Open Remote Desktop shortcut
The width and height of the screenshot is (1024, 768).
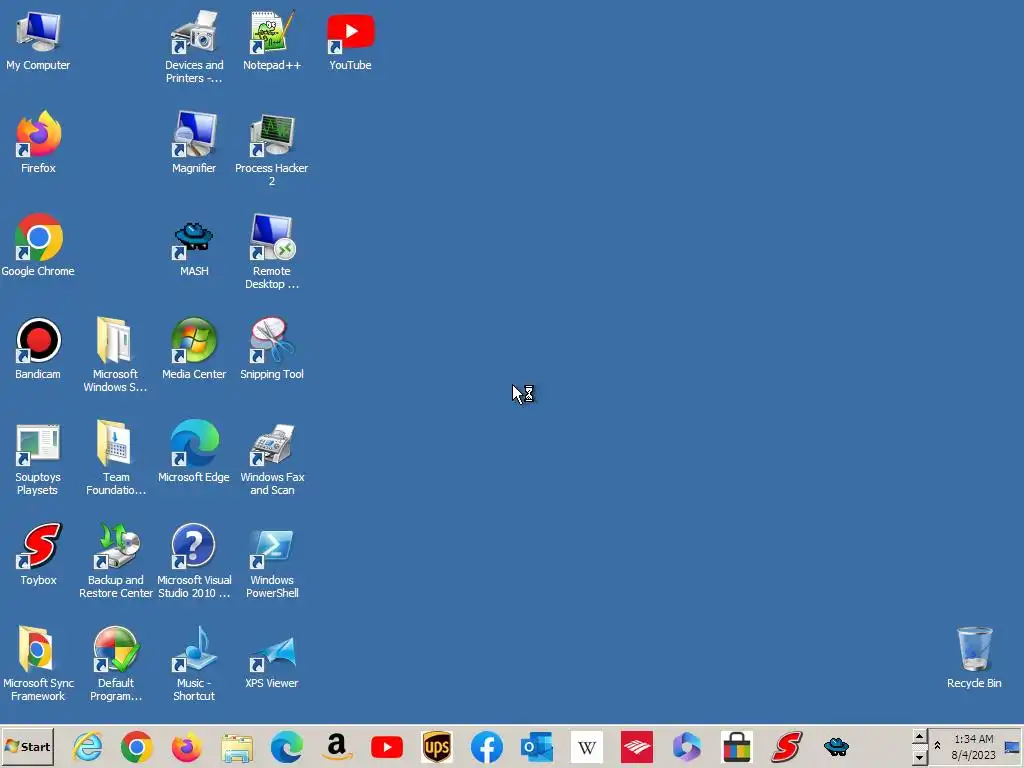(x=272, y=252)
